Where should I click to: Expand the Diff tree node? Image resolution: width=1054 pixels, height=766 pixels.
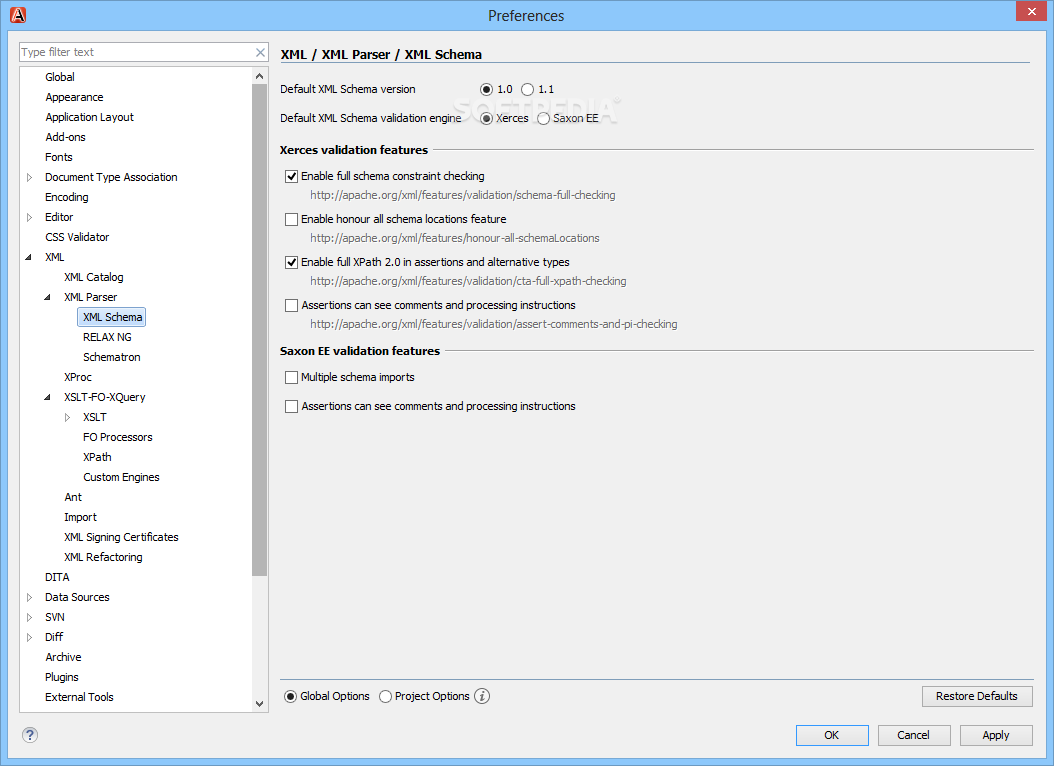point(30,637)
